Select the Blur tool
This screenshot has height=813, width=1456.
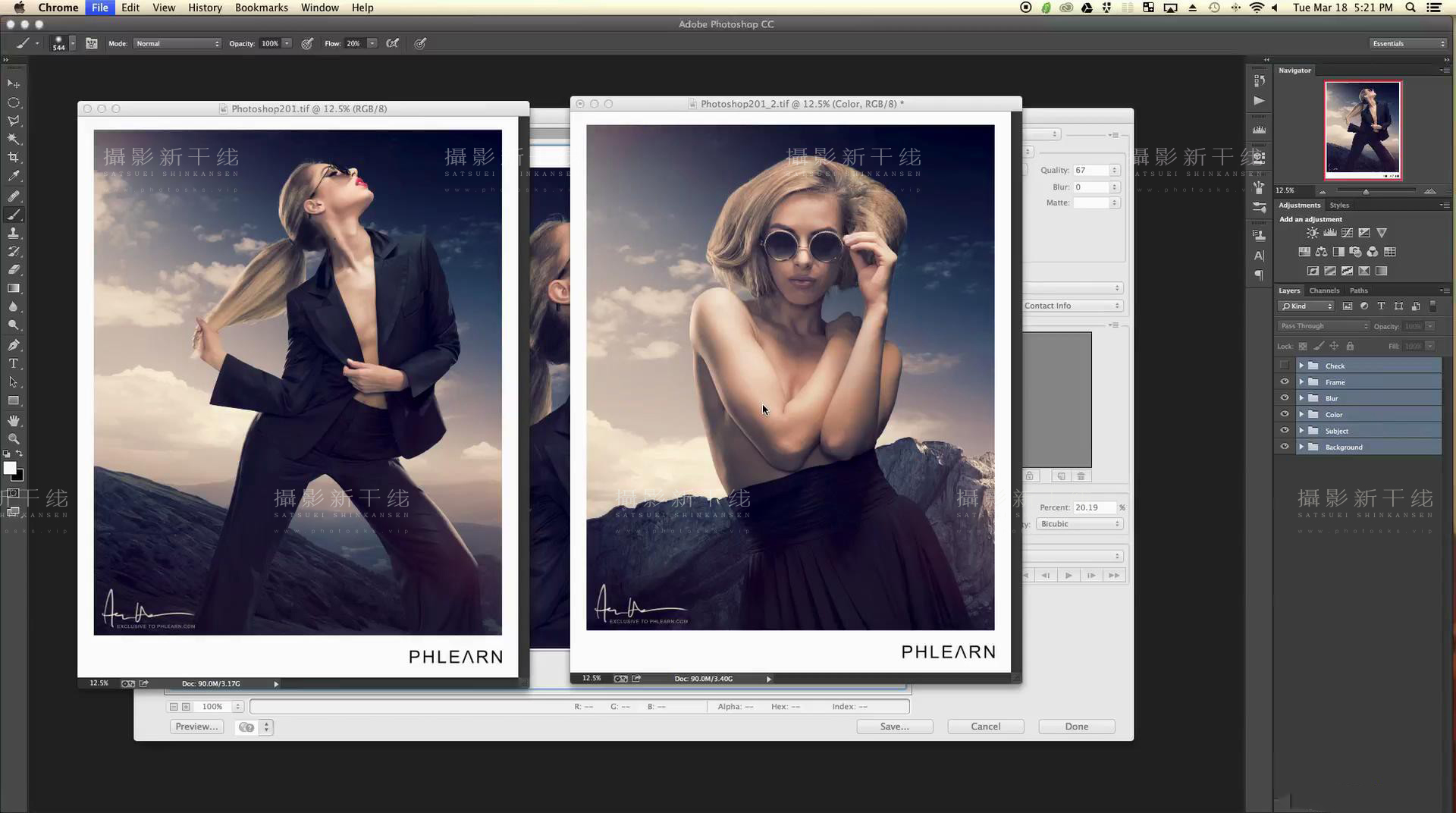(14, 306)
